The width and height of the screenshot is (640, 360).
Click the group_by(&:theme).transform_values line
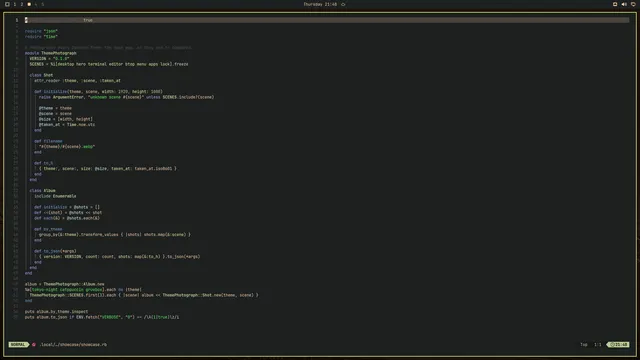[x=115, y=235]
